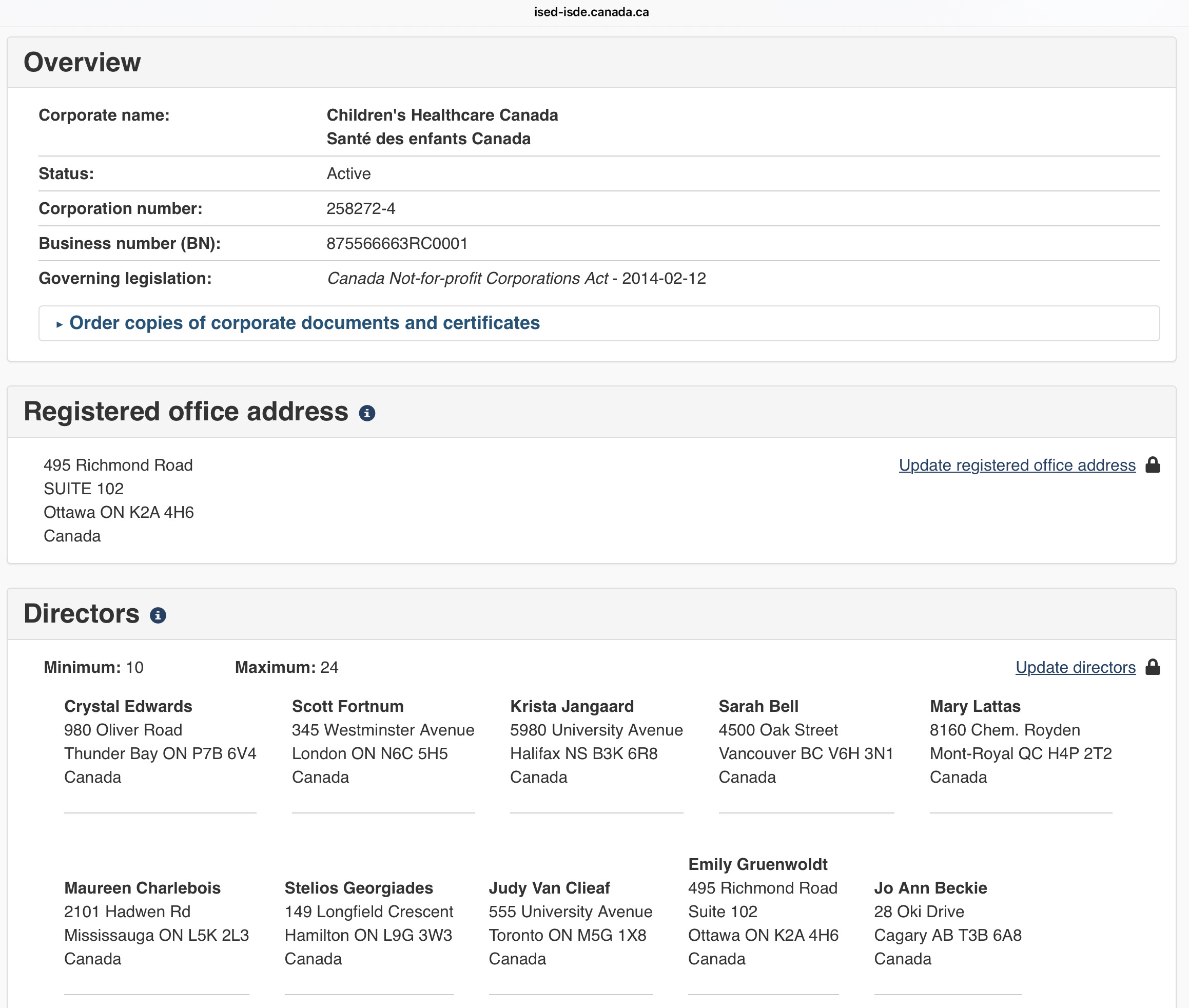Image resolution: width=1189 pixels, height=1008 pixels.
Task: Click the corporation number 258272-4
Action: click(361, 208)
